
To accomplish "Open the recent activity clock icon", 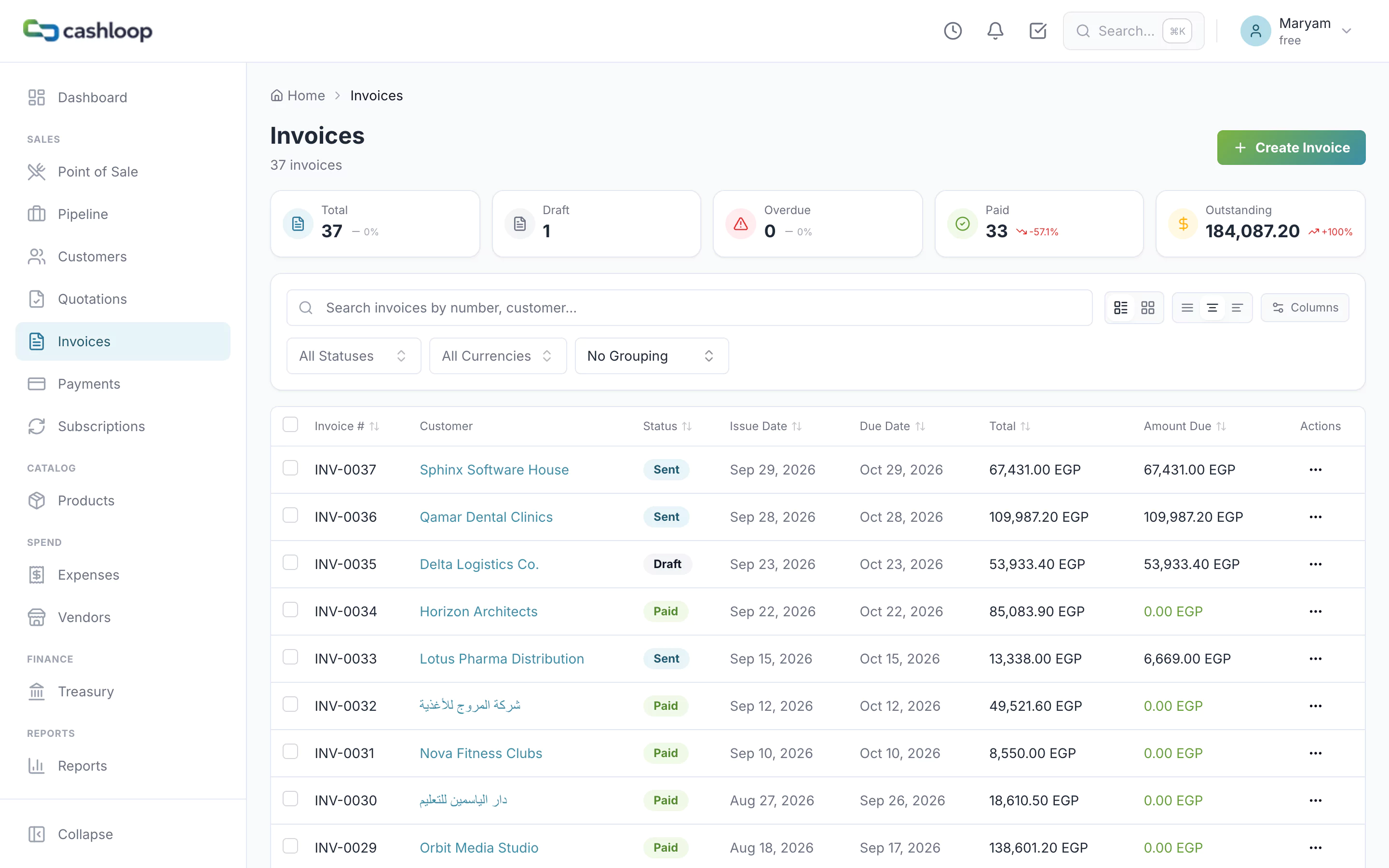I will pyautogui.click(x=953, y=31).
